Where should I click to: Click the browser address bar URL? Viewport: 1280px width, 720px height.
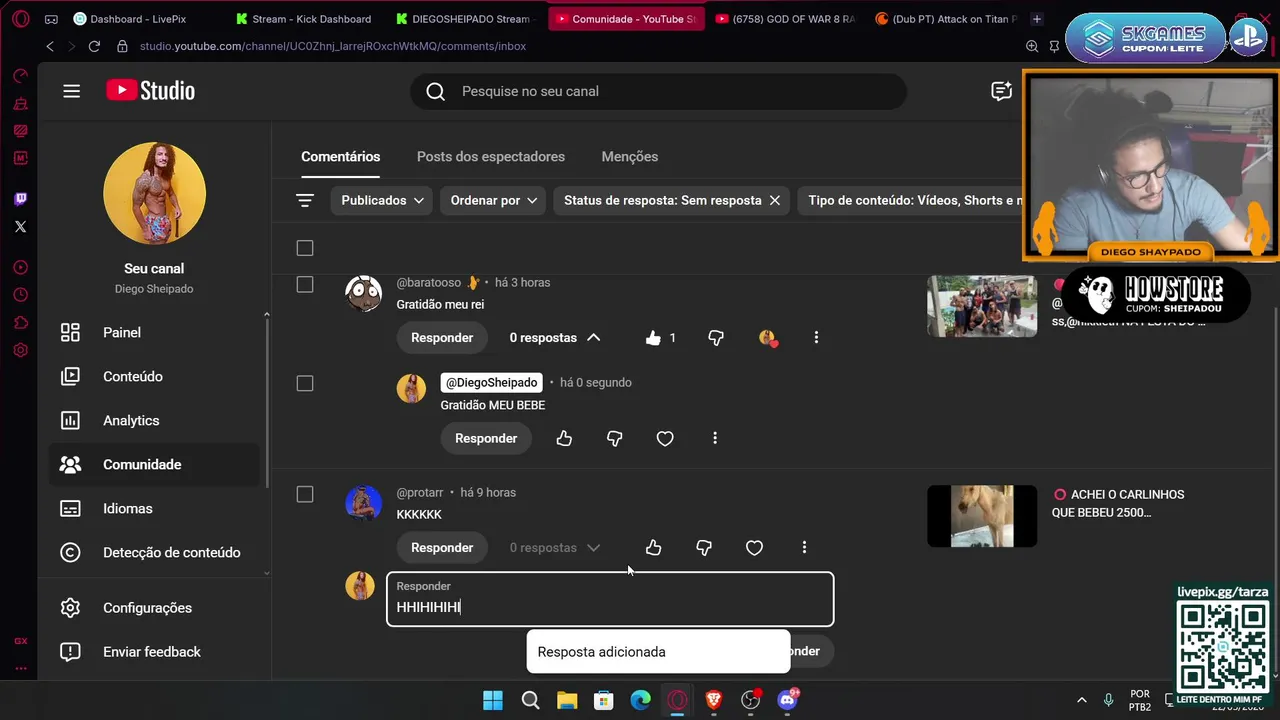tap(333, 46)
